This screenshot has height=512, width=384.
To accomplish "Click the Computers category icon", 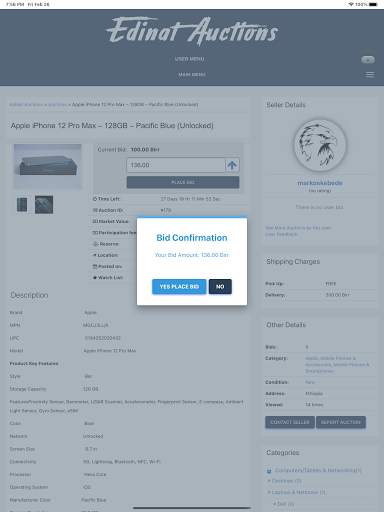I will coord(269,471).
